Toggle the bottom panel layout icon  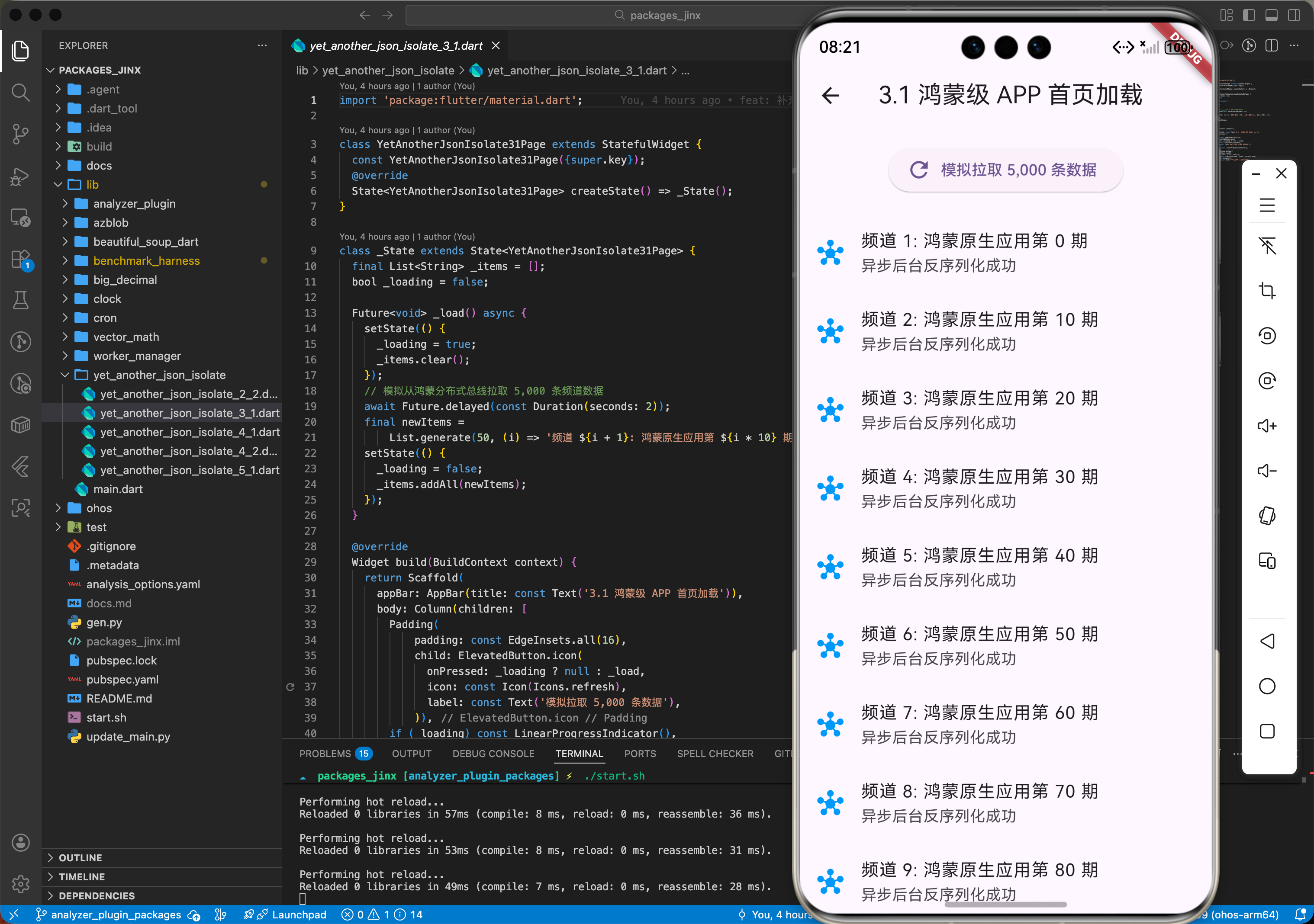tap(1271, 16)
